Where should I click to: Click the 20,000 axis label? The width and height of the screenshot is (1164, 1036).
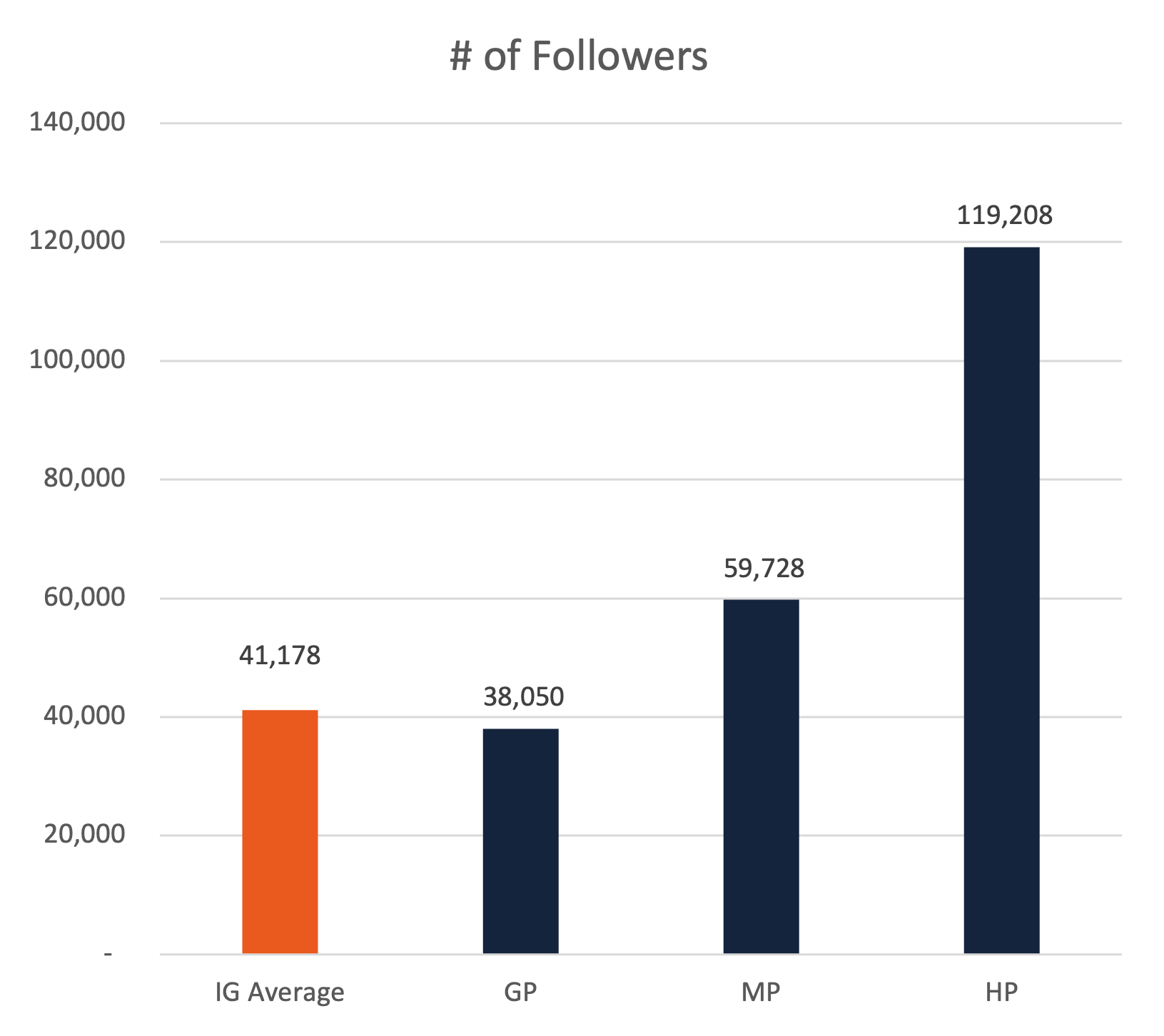(84, 834)
